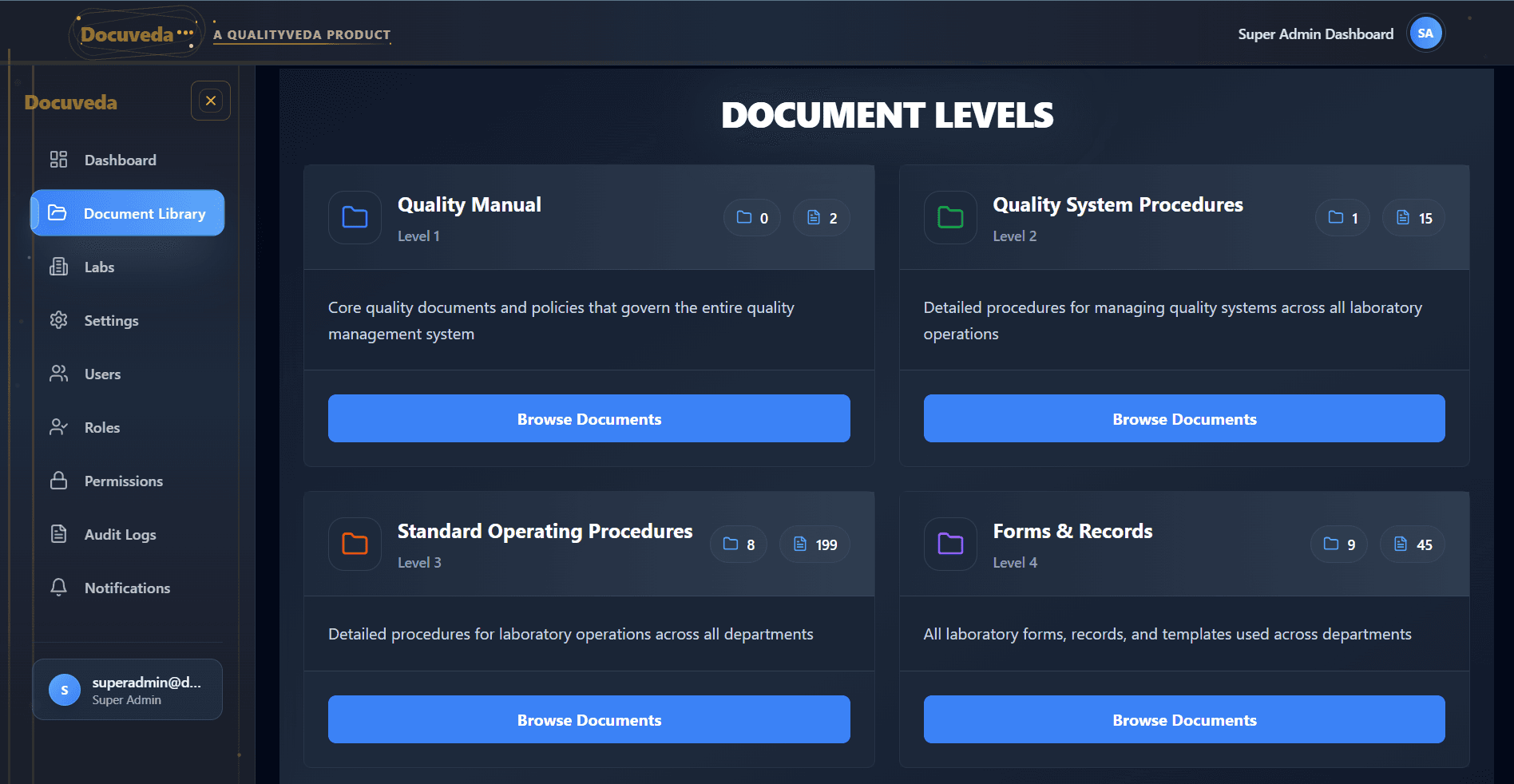Click the purple Forms & Records folder icon

click(x=949, y=544)
